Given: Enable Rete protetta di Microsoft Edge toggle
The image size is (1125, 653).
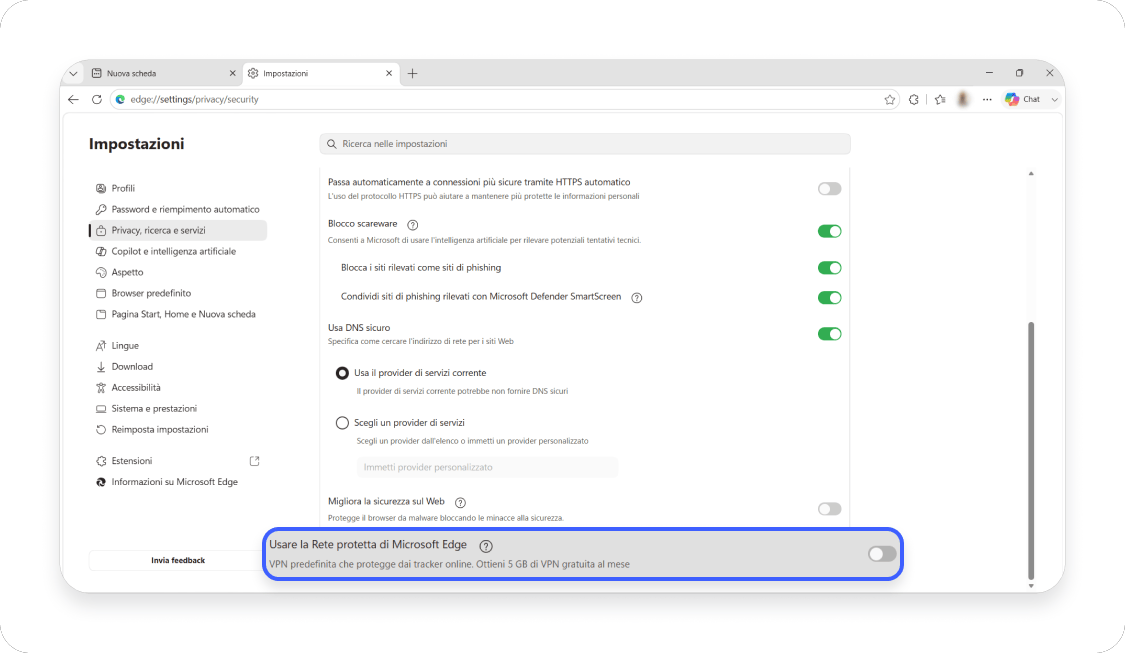Looking at the screenshot, I should pyautogui.click(x=882, y=553).
